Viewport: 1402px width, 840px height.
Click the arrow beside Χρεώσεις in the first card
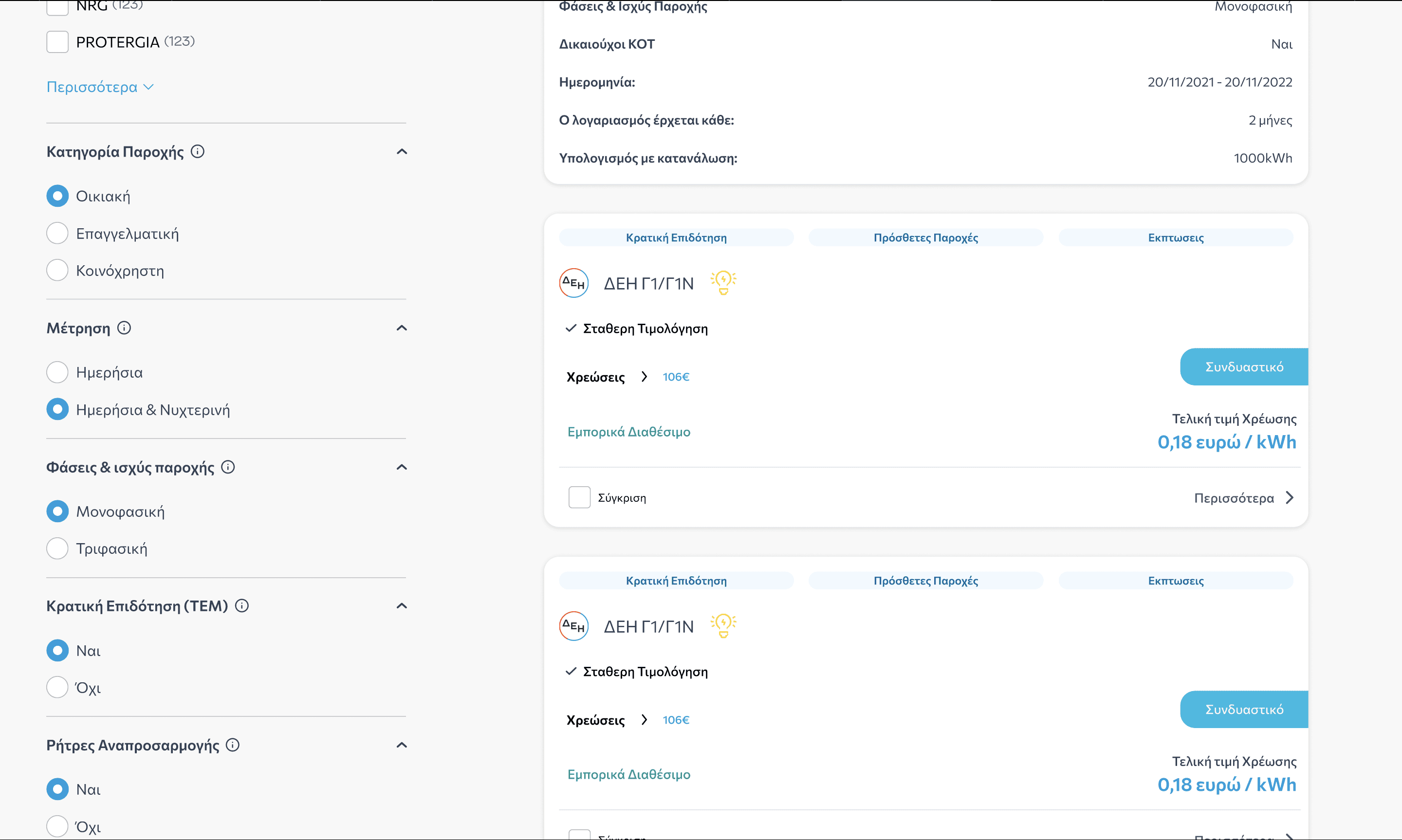(x=644, y=376)
